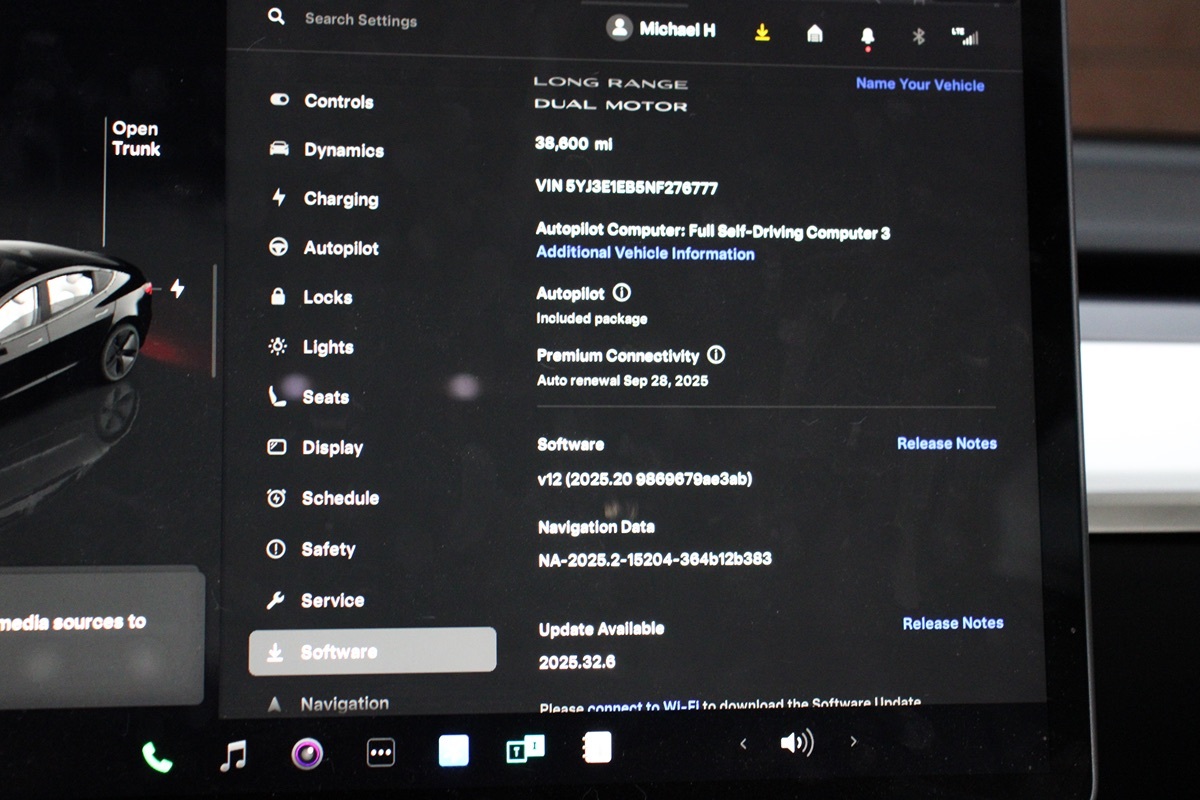Viewport: 1200px width, 800px height.
Task: Click the Search Settings field
Action: (x=361, y=19)
